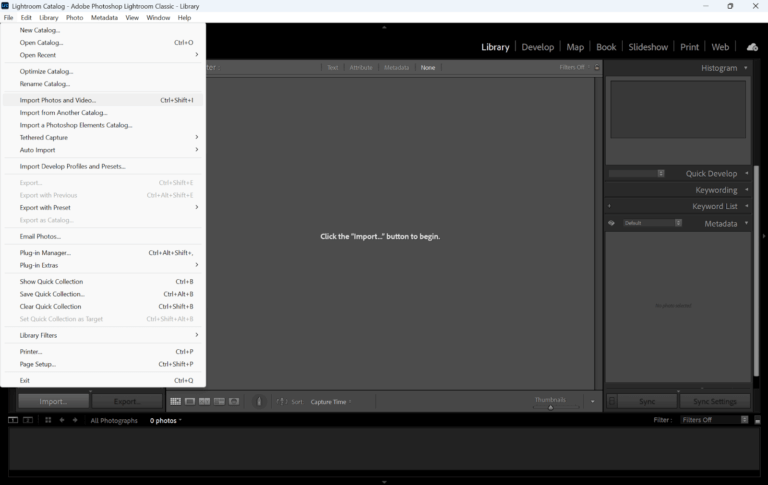
Task: Choose Email Photos
Action: coord(103,236)
